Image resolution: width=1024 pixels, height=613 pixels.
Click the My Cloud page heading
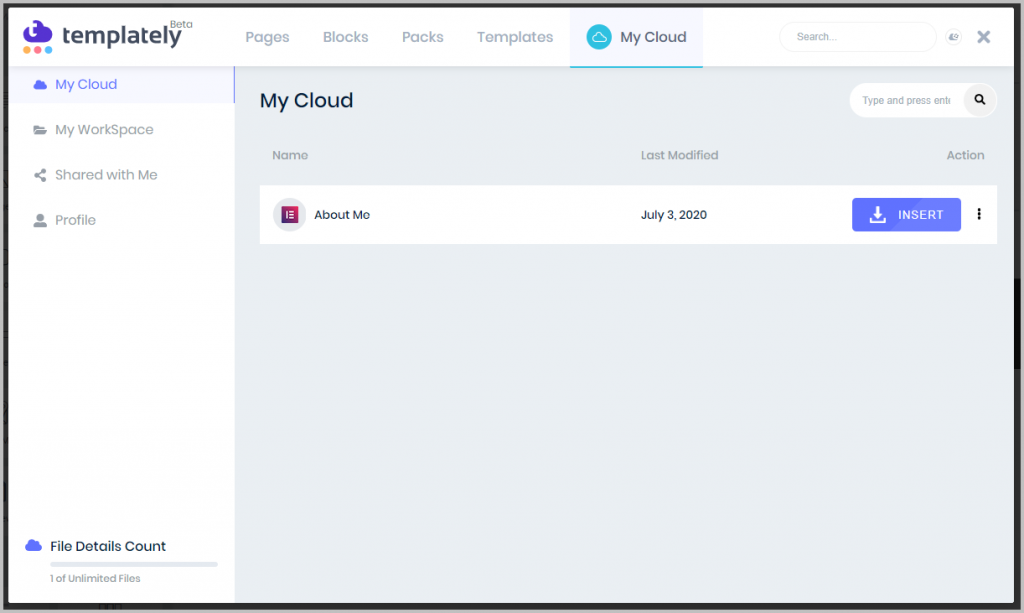[306, 101]
